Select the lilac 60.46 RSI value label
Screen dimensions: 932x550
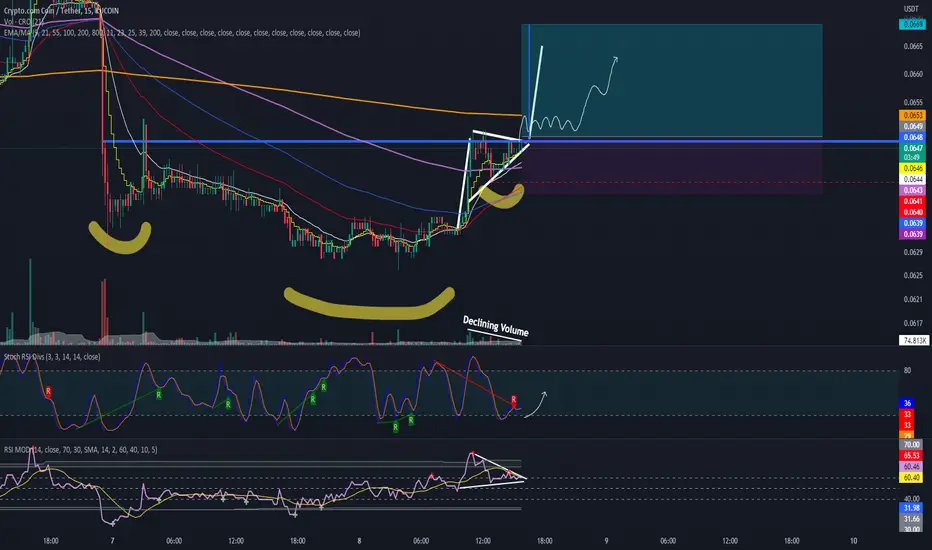pyautogui.click(x=912, y=467)
